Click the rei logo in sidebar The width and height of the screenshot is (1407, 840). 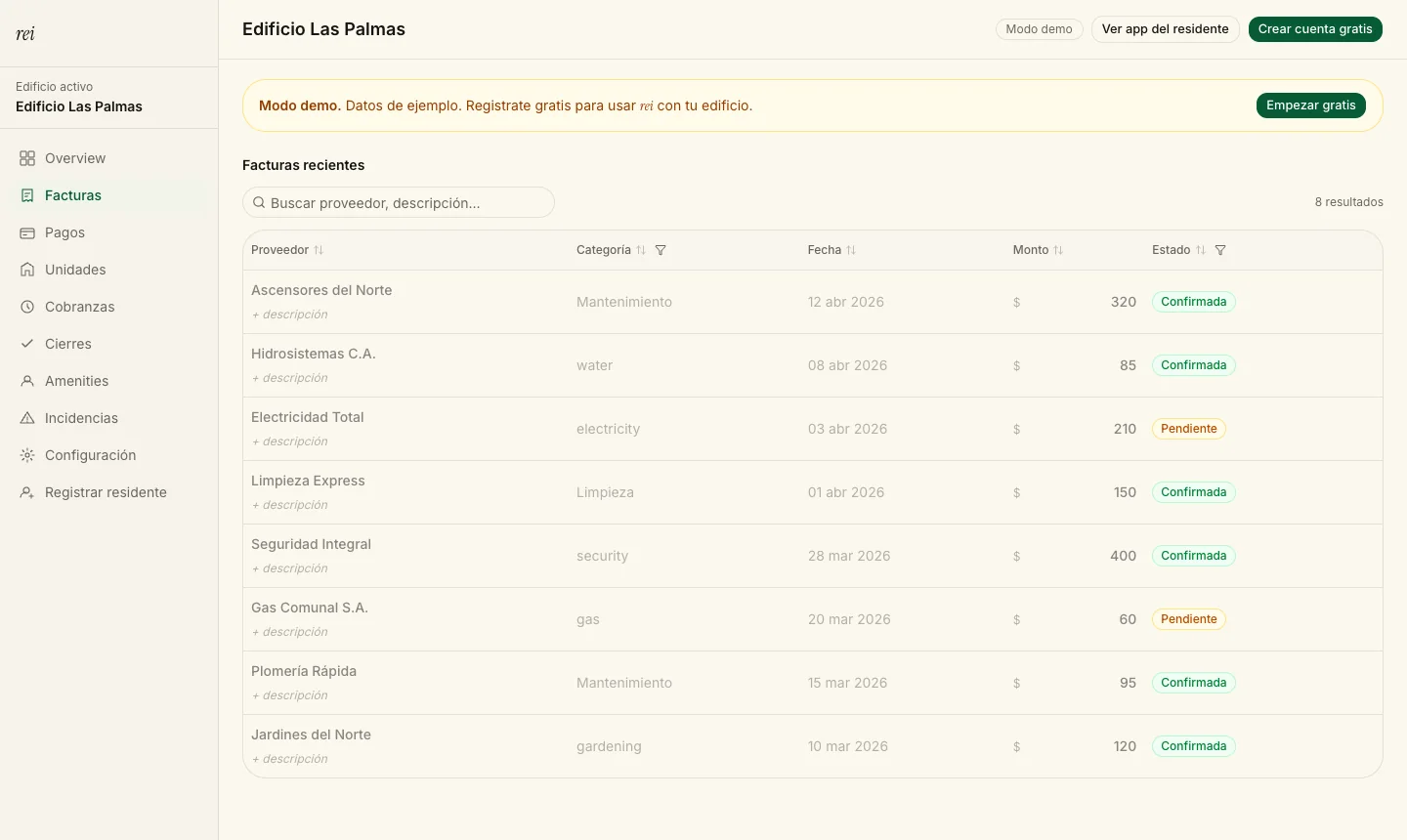25,34
